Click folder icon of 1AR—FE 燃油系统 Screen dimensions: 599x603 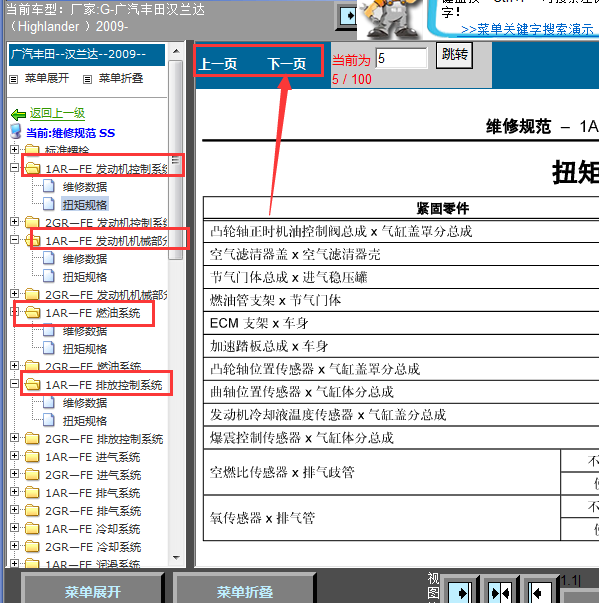click(x=32, y=312)
